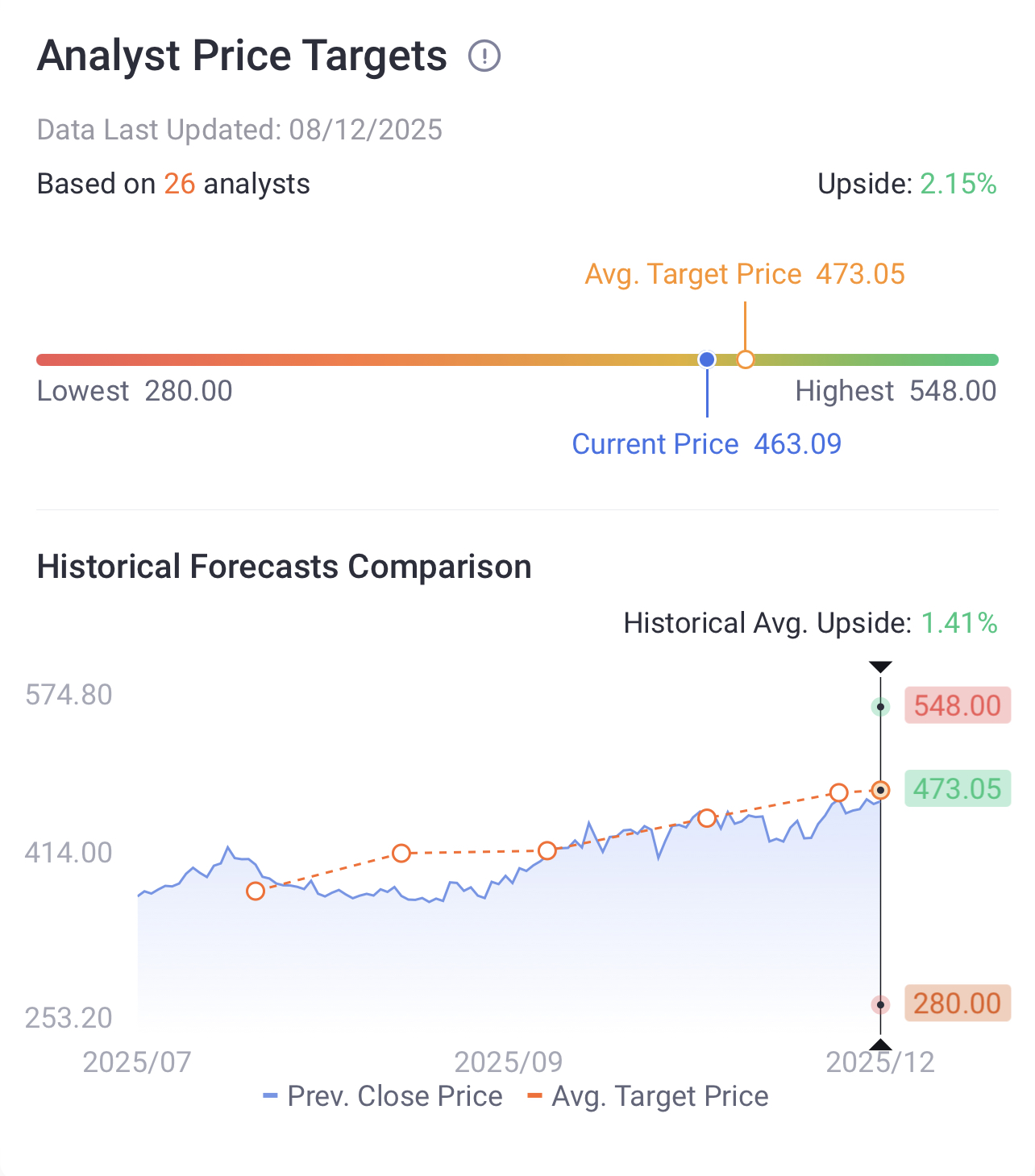Screen dimensions: 1035x1176
Task: Click the fourth orange forecast data point
Action: (x=707, y=818)
